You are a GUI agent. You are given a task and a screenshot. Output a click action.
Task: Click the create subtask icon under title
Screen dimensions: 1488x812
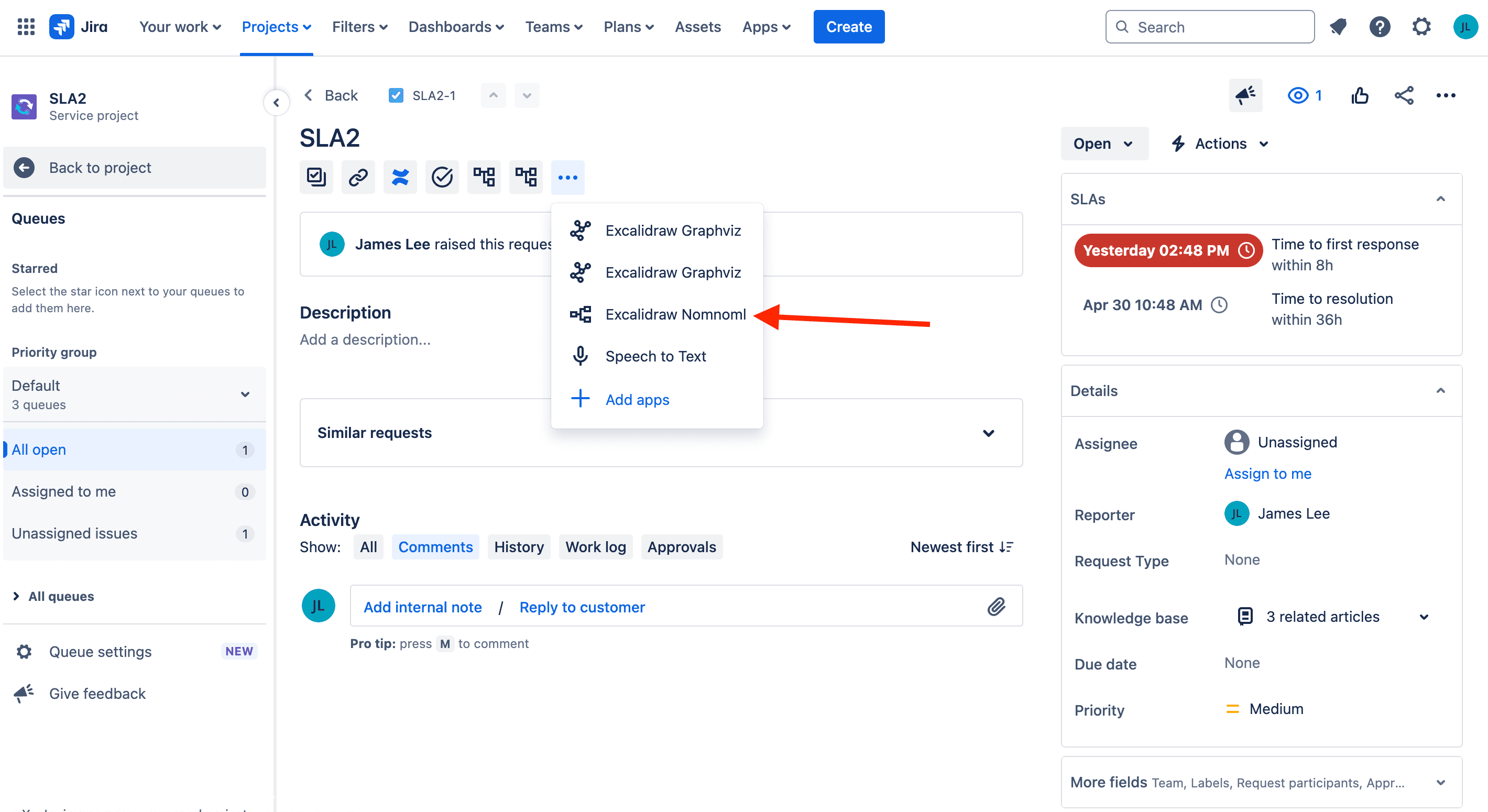316,177
